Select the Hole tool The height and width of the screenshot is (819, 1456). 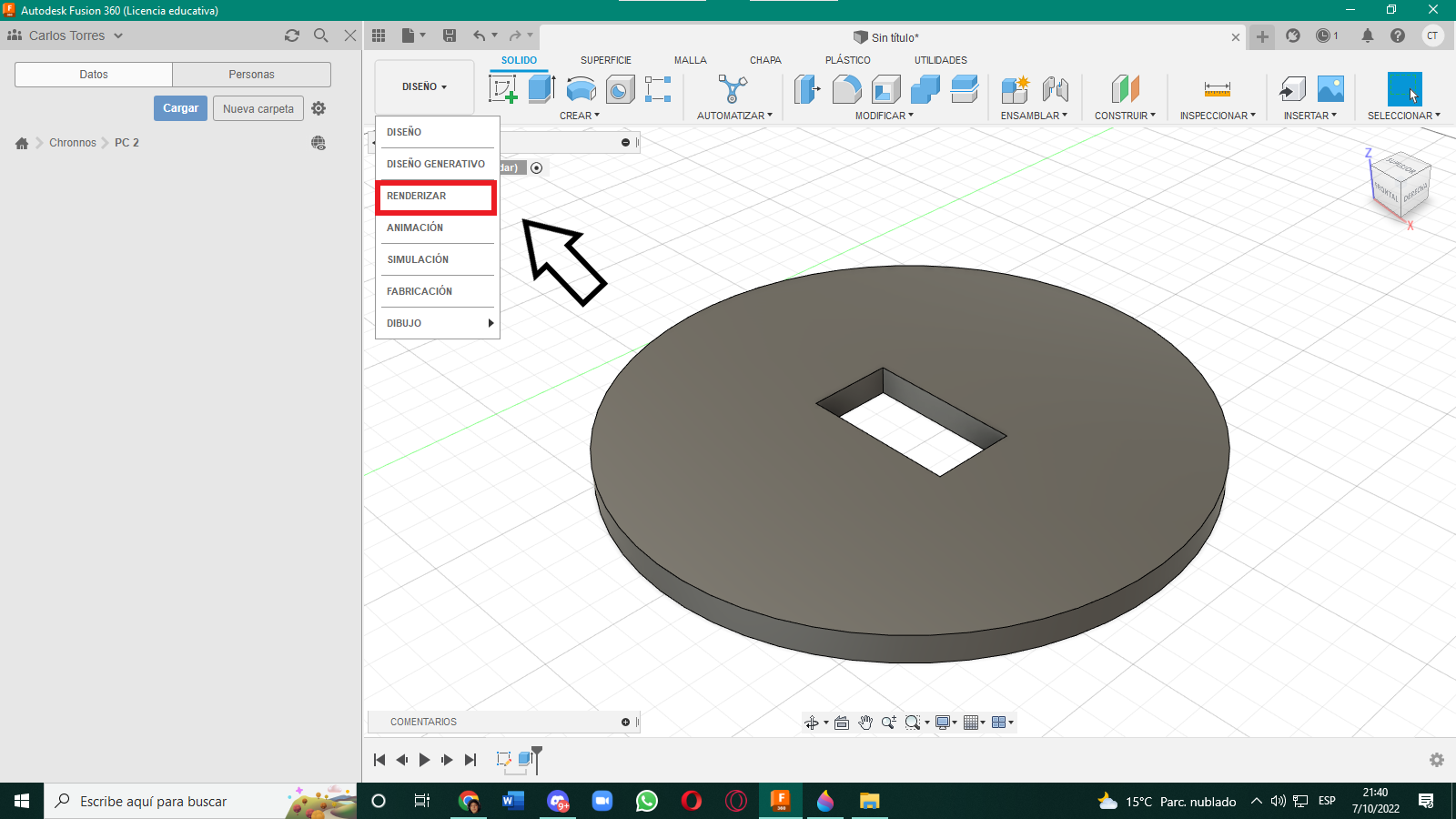(x=620, y=89)
